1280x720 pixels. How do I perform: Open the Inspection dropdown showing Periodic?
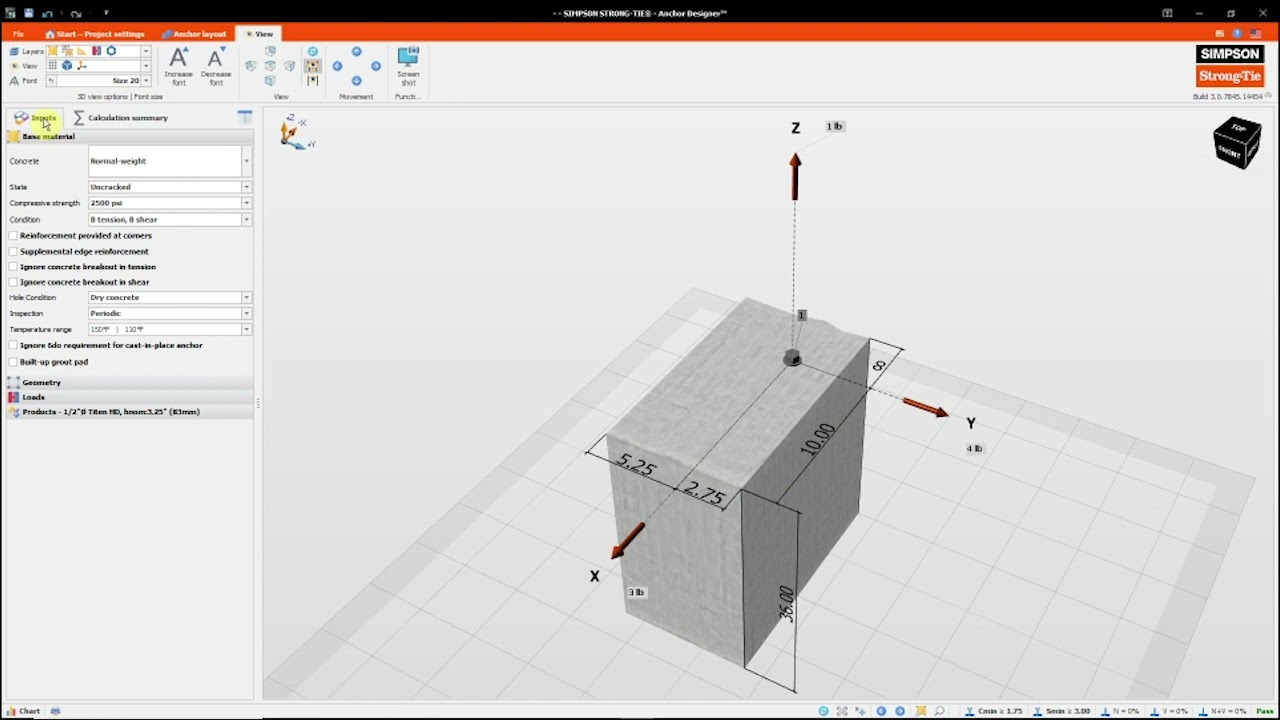pos(246,313)
